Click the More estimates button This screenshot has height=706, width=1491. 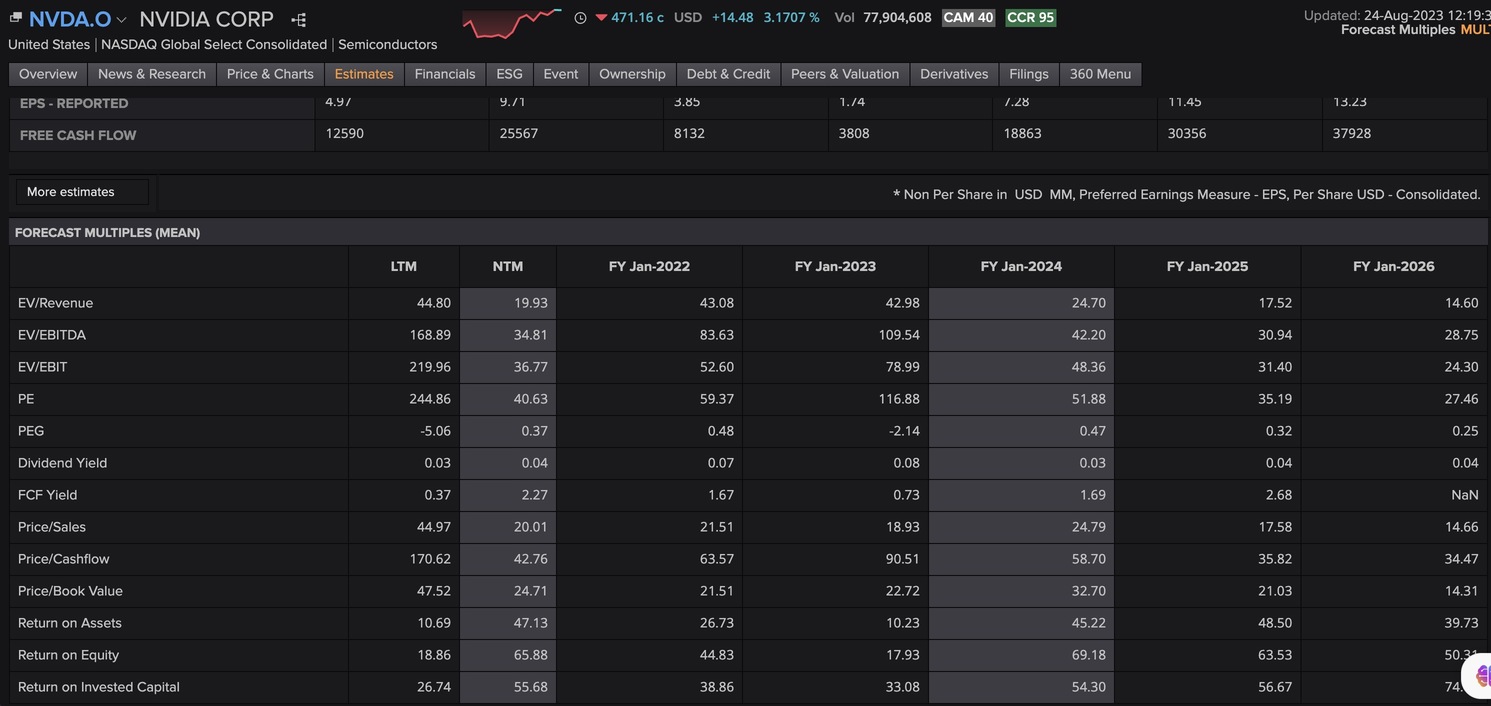click(x=82, y=192)
